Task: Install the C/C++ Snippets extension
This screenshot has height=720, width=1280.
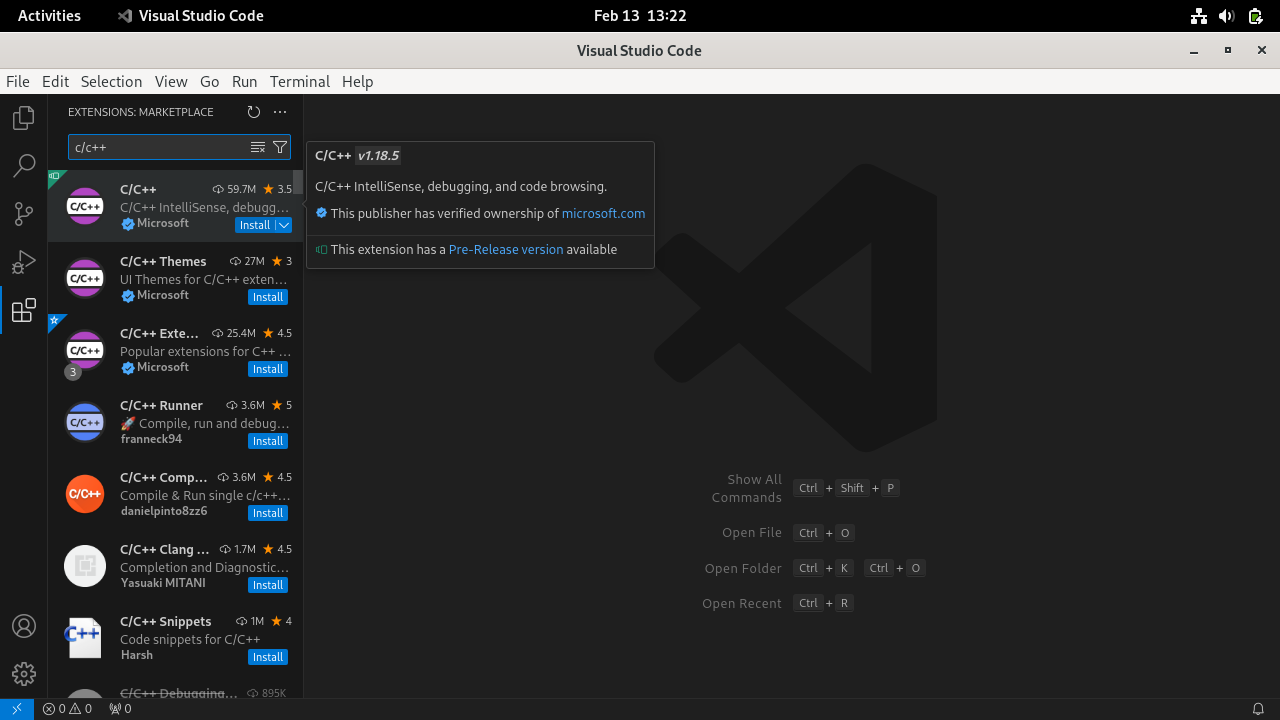Action: (268, 657)
